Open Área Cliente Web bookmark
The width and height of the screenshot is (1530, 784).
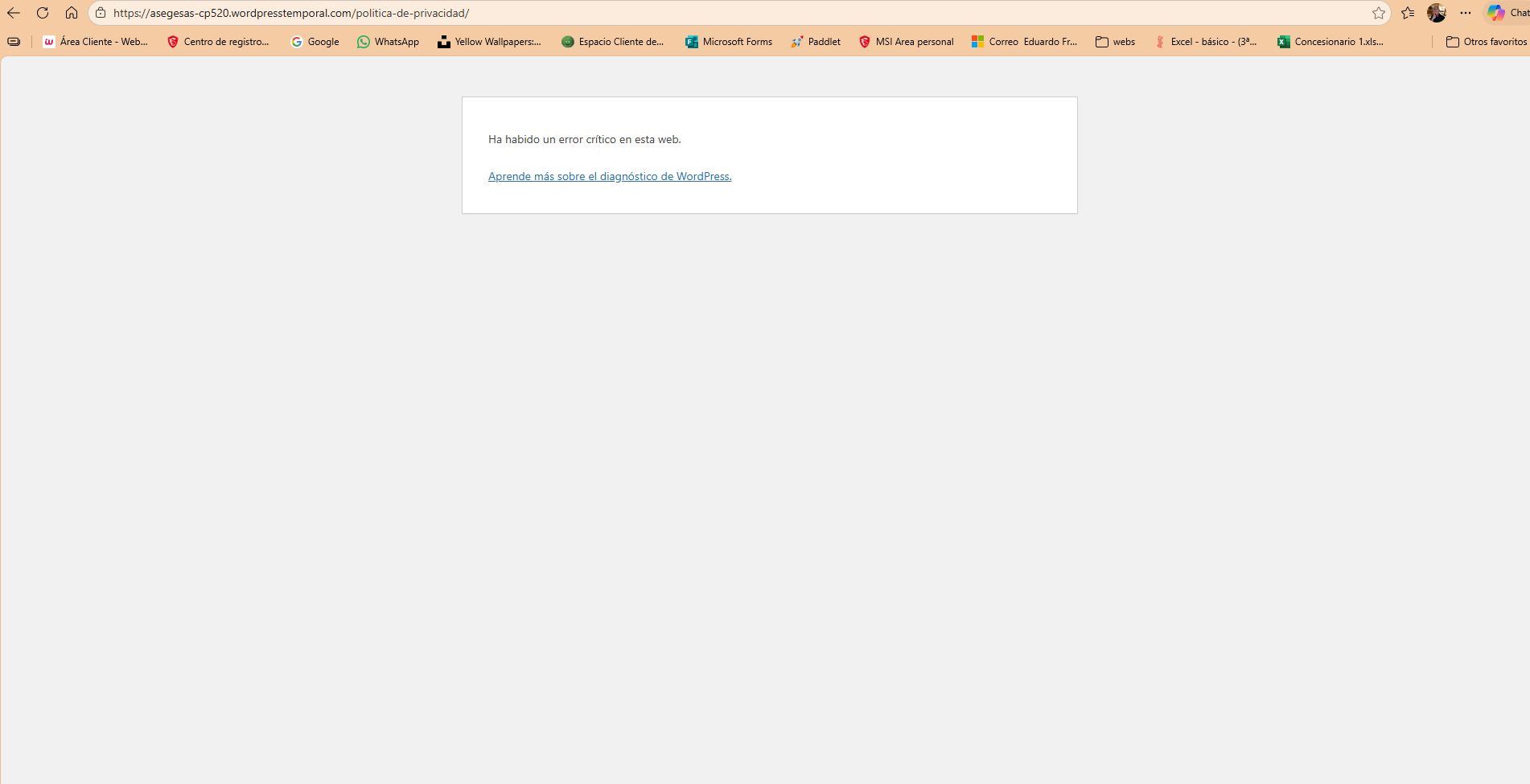click(x=95, y=42)
